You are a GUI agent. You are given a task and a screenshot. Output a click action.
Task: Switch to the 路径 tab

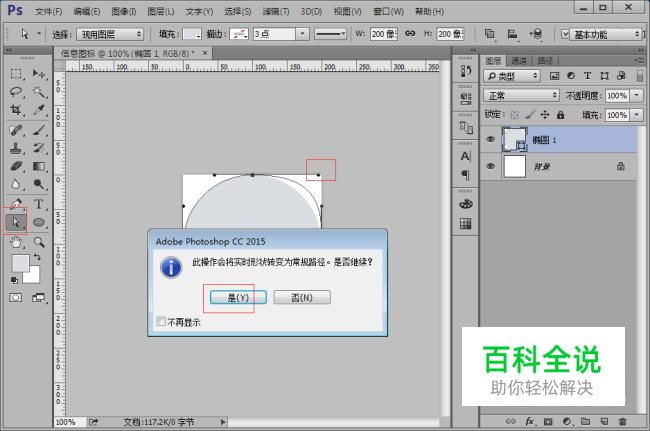pos(545,61)
